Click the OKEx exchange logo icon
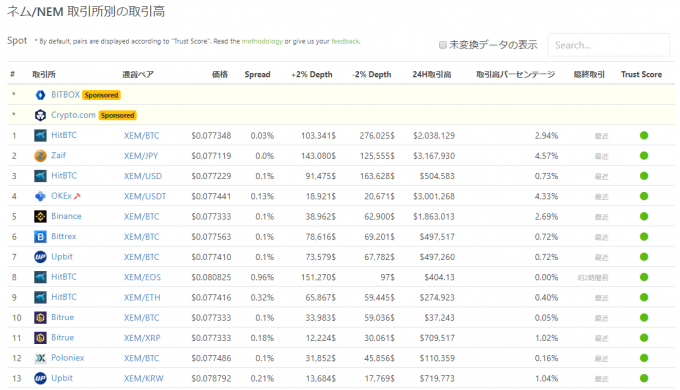Screen dimensions: 680x390 40,196
